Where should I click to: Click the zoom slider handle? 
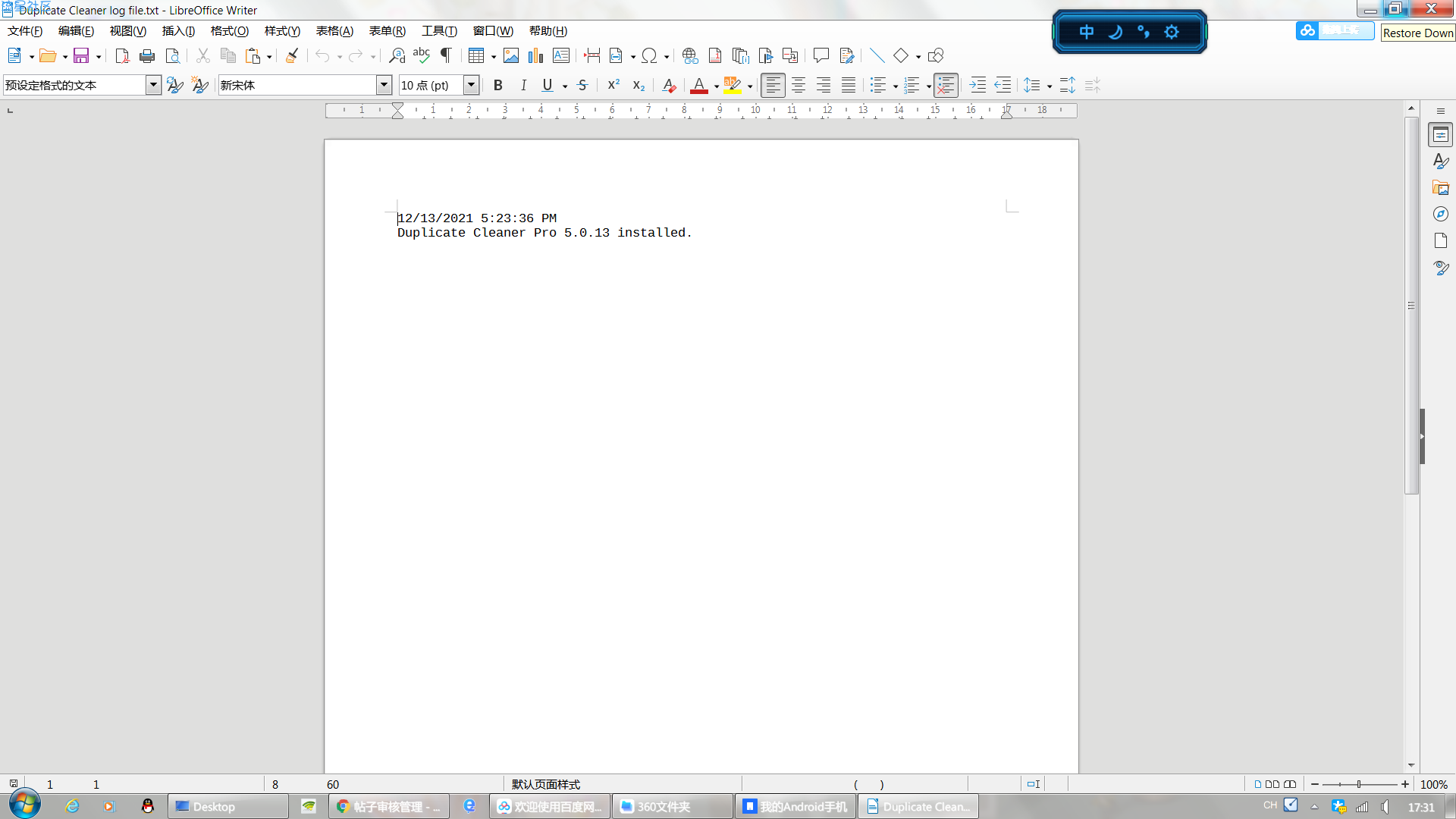pyautogui.click(x=1359, y=784)
